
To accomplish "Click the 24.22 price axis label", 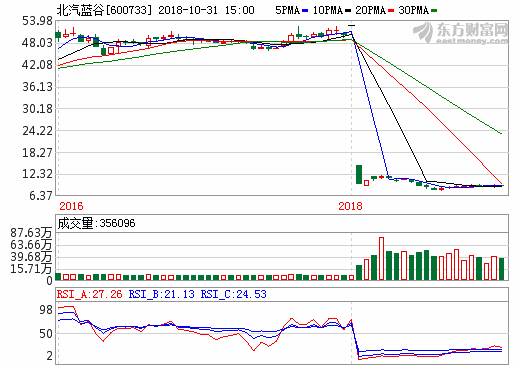I will (37, 131).
